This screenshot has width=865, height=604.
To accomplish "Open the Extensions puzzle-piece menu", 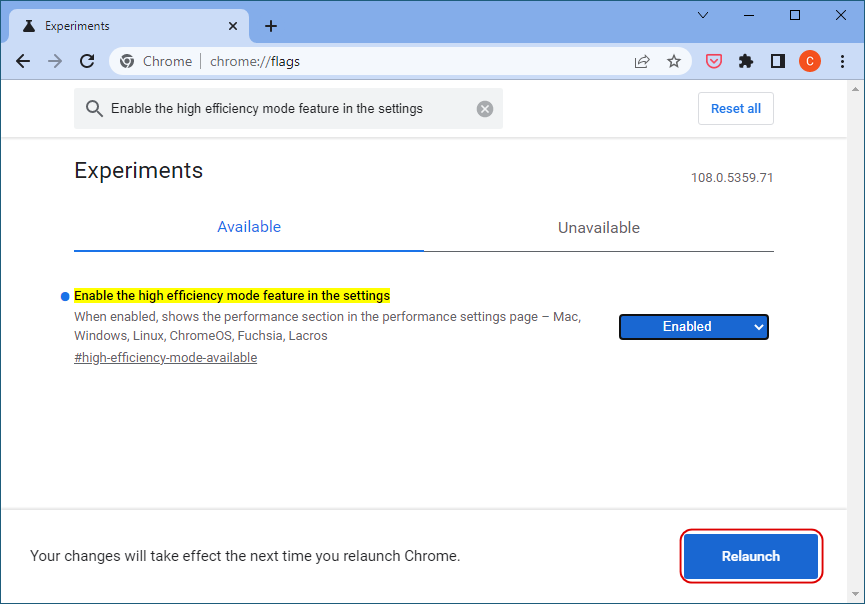I will (746, 61).
